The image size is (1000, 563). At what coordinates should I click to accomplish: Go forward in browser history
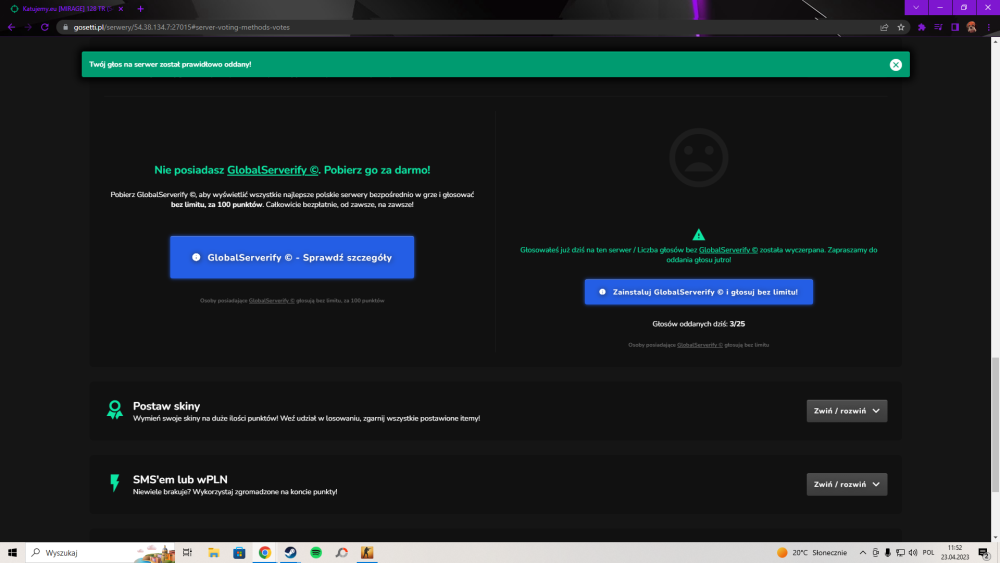pyautogui.click(x=28, y=27)
